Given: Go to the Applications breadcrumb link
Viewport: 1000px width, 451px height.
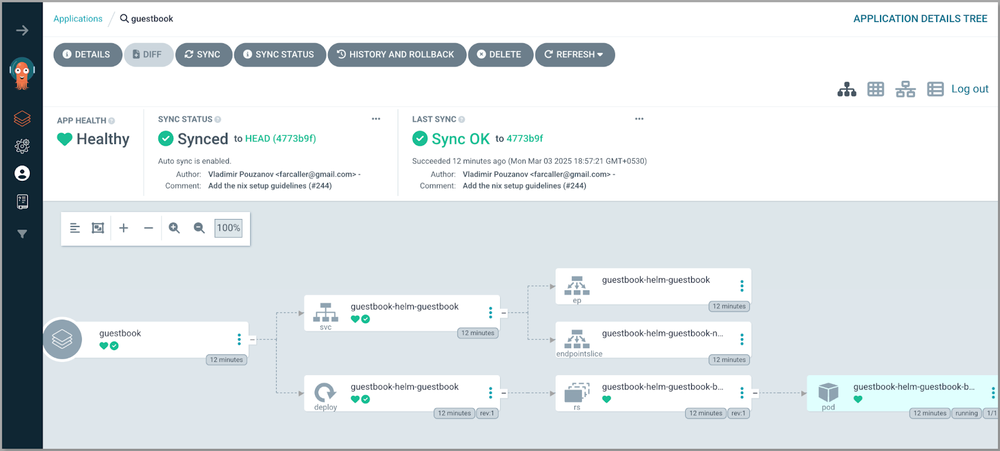Looking at the screenshot, I should tap(78, 18).
